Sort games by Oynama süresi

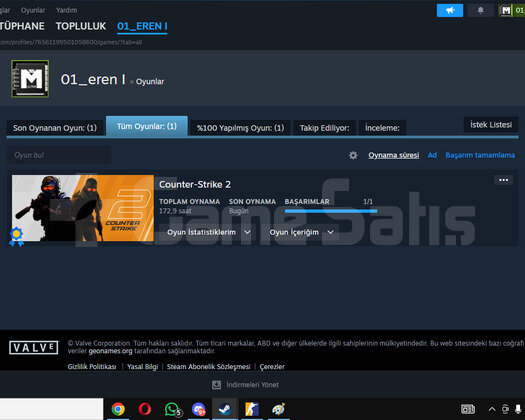point(393,155)
